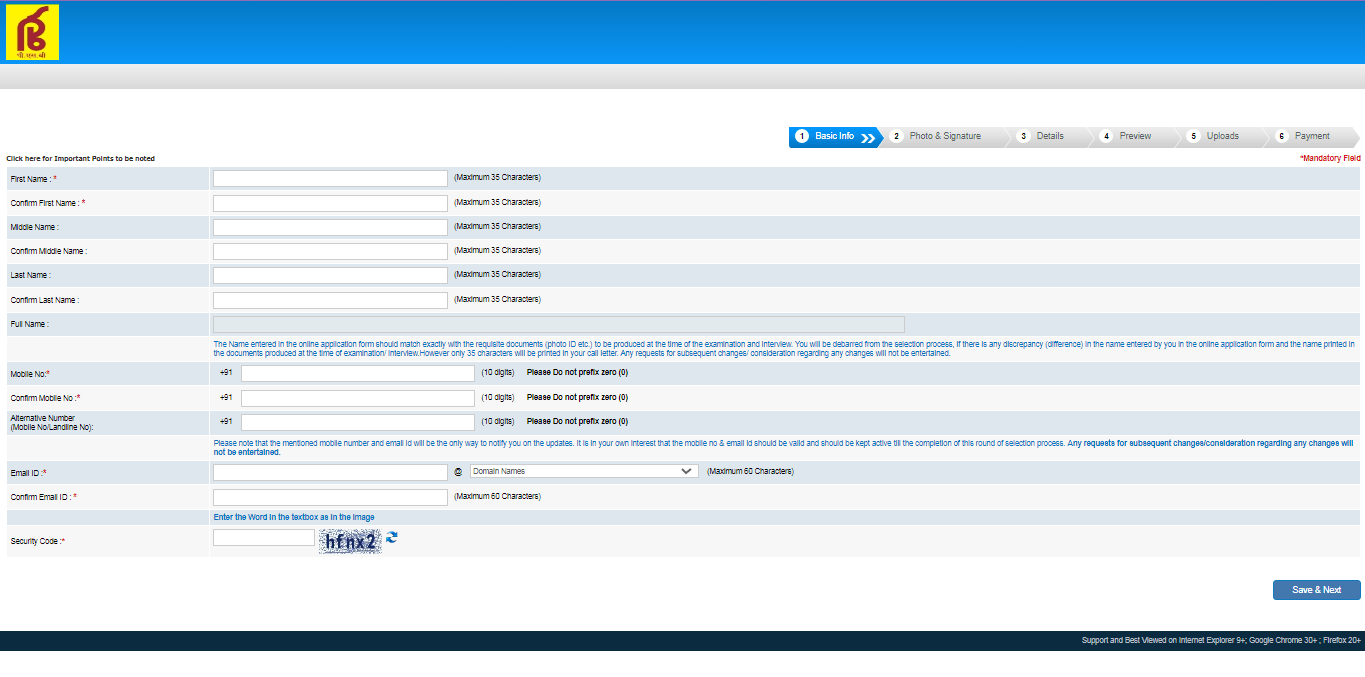Click the Confirm First Name field

click(x=330, y=203)
